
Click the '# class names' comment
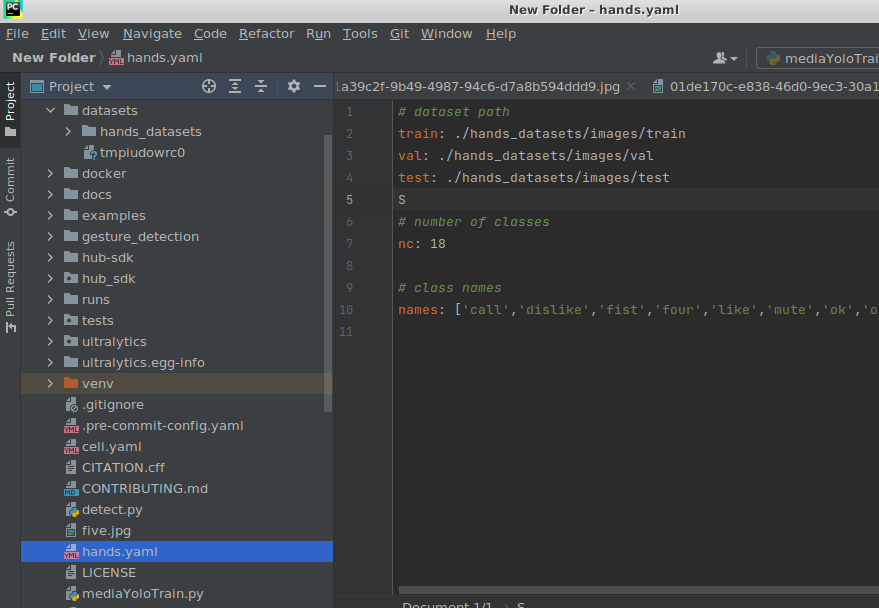(450, 288)
